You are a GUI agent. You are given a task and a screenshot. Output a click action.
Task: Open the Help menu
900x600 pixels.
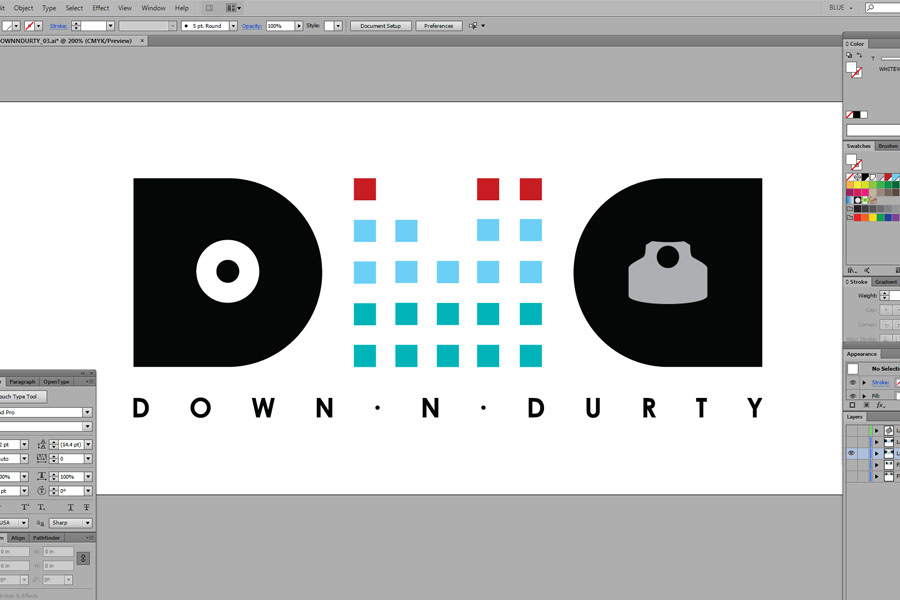(182, 8)
